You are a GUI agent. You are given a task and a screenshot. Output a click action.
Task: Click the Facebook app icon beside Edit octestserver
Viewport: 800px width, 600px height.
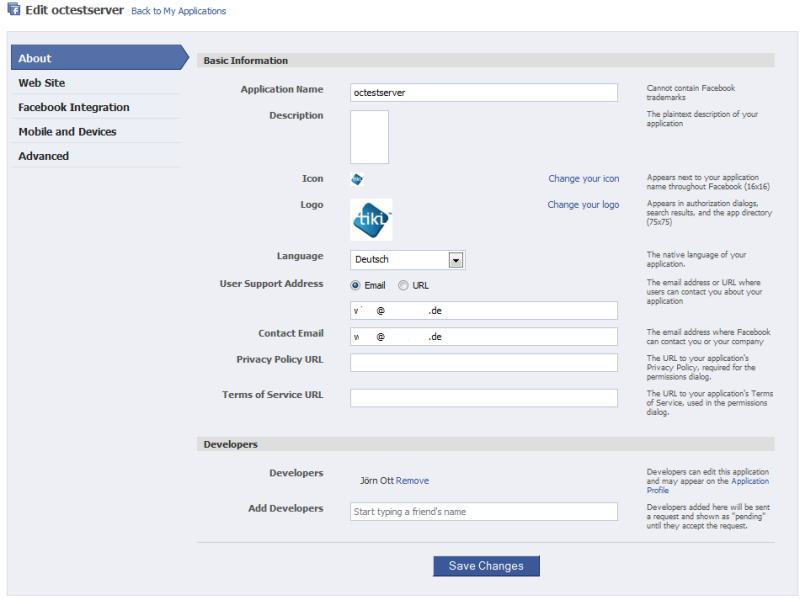pyautogui.click(x=14, y=9)
